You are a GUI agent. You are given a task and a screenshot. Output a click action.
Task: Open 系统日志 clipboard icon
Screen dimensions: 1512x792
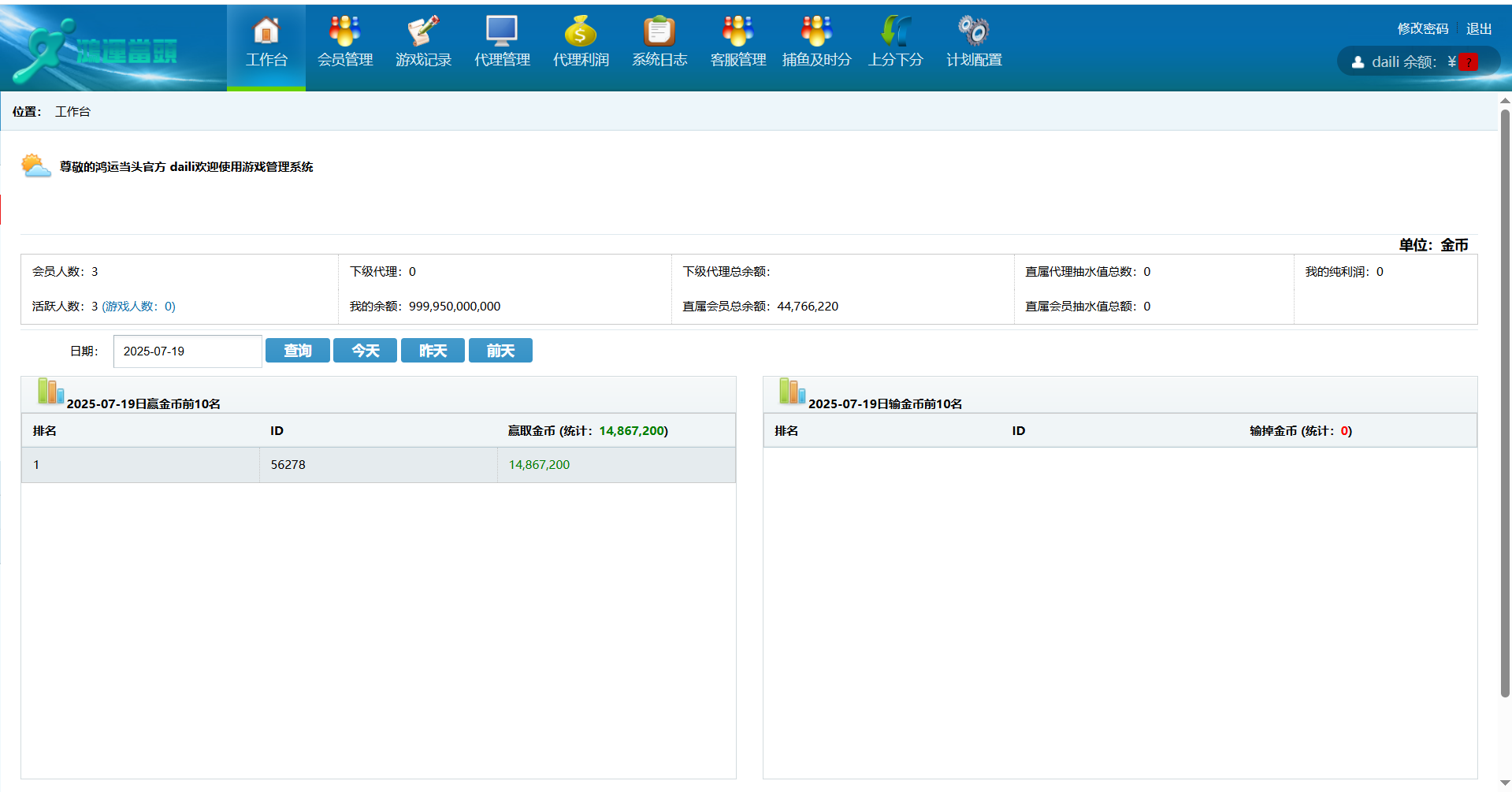659,32
